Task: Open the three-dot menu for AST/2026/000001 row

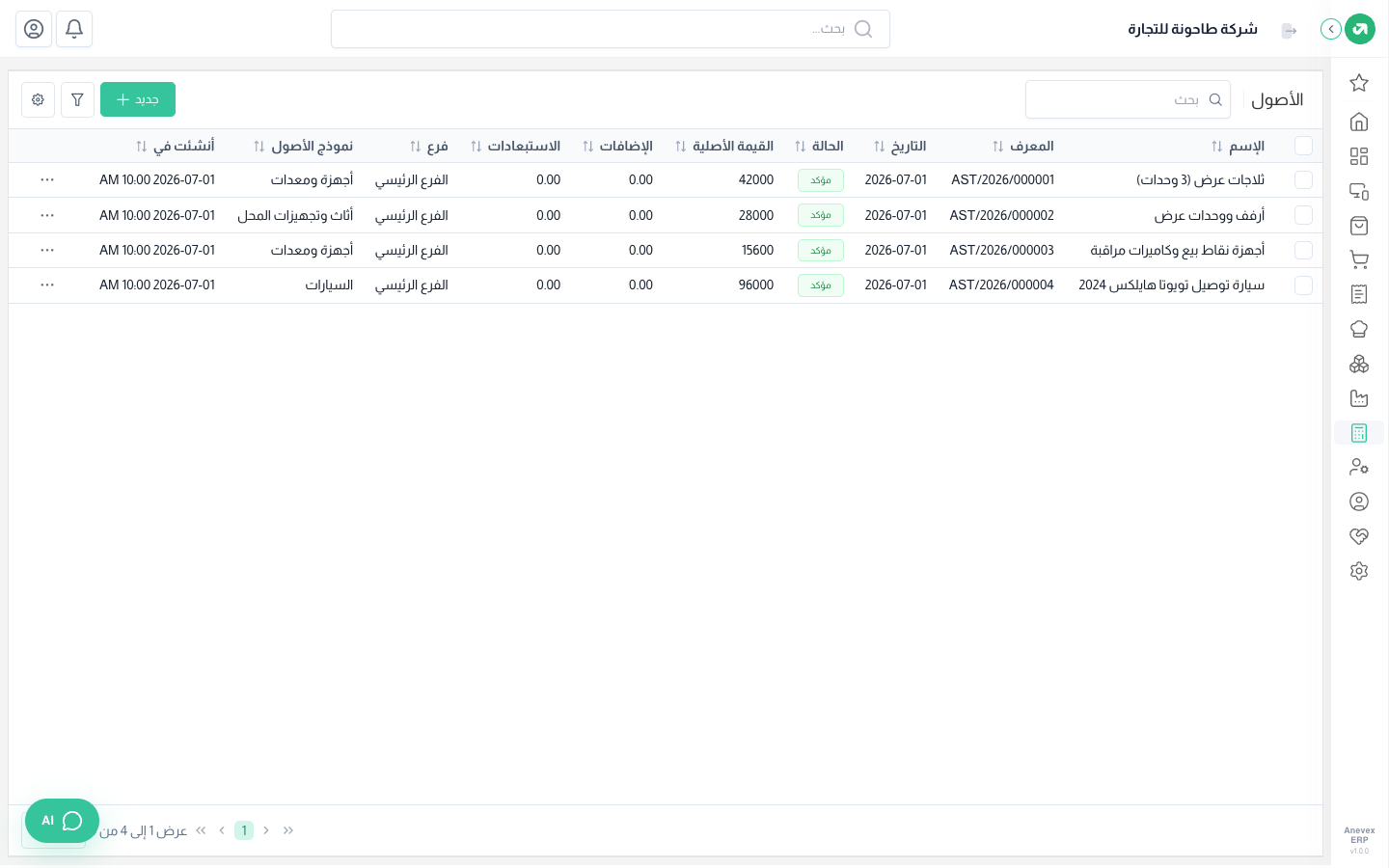Action: coord(47,180)
